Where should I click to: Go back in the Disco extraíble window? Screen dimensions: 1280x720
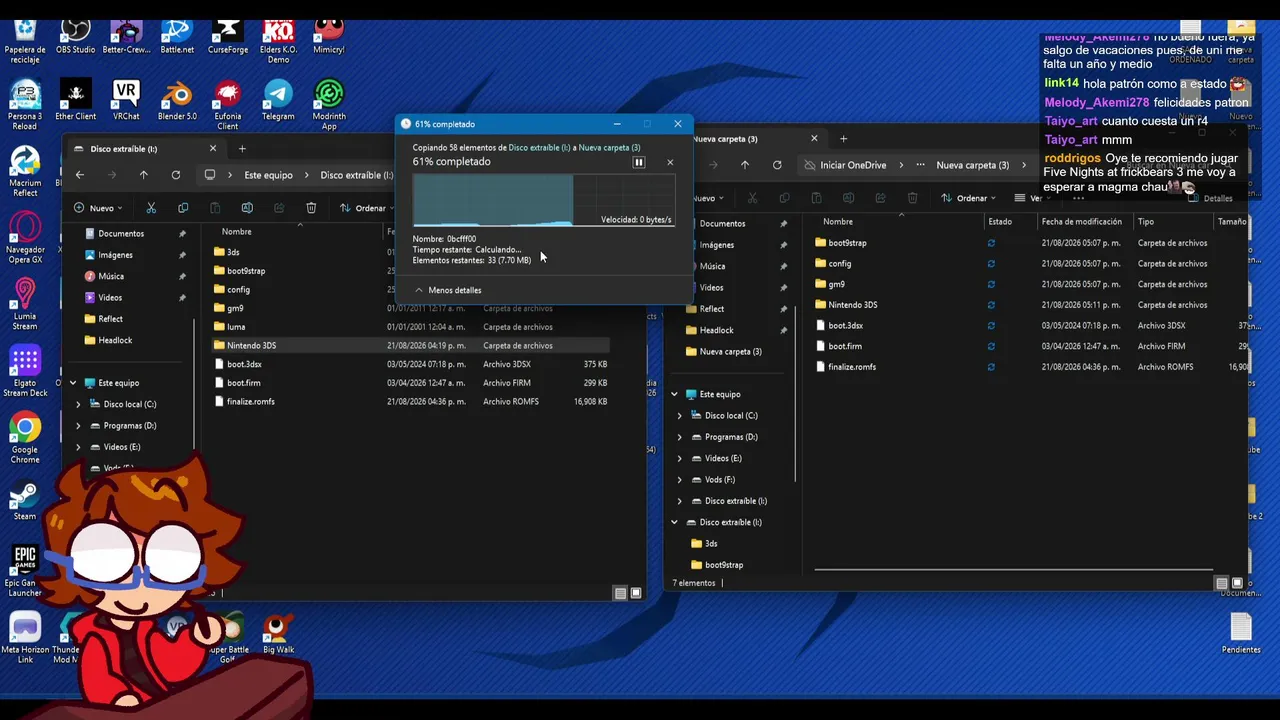(80, 175)
